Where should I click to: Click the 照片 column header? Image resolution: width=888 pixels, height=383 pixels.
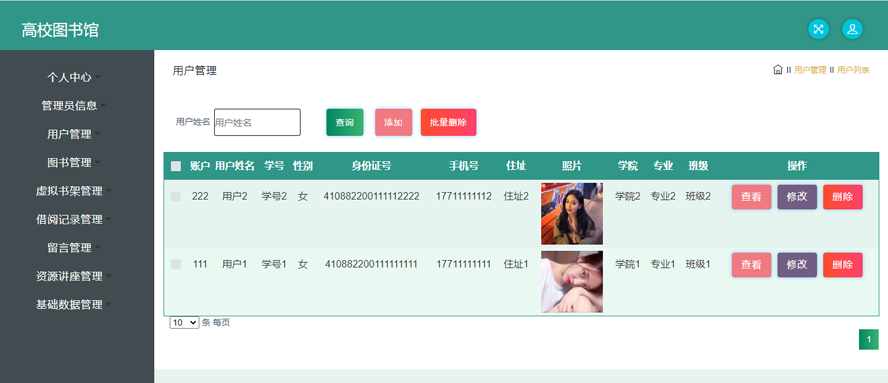[571, 166]
